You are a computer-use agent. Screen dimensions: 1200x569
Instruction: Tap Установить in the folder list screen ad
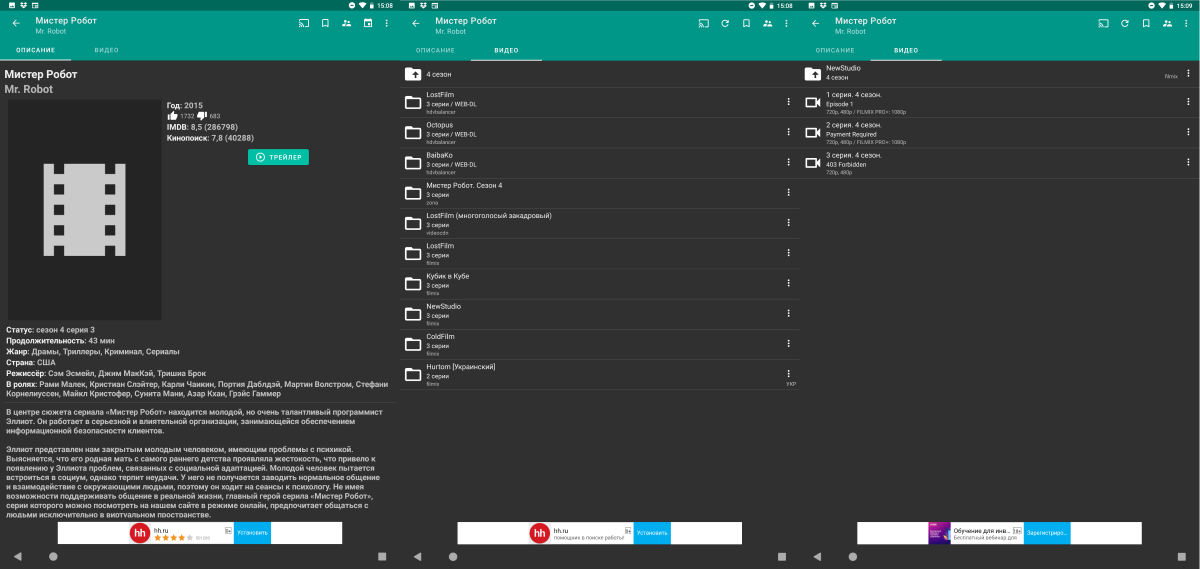pyautogui.click(x=652, y=533)
